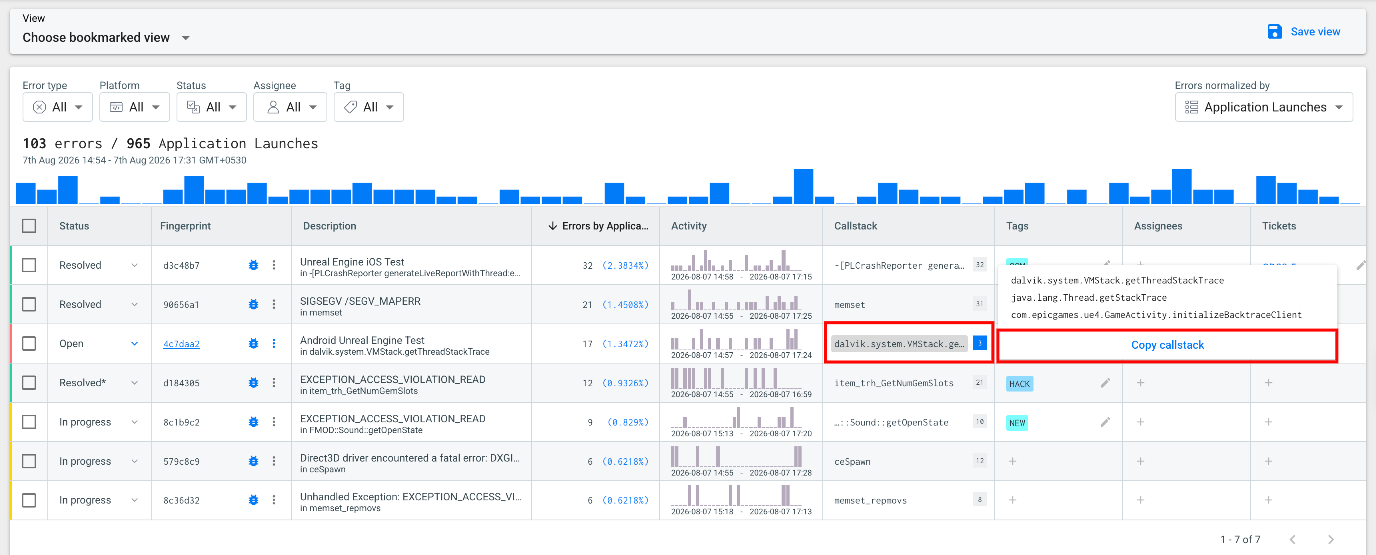Viewport: 1376px width, 555px height.
Task: Add tag plus in memset_repmovs row
Action: tap(1012, 500)
